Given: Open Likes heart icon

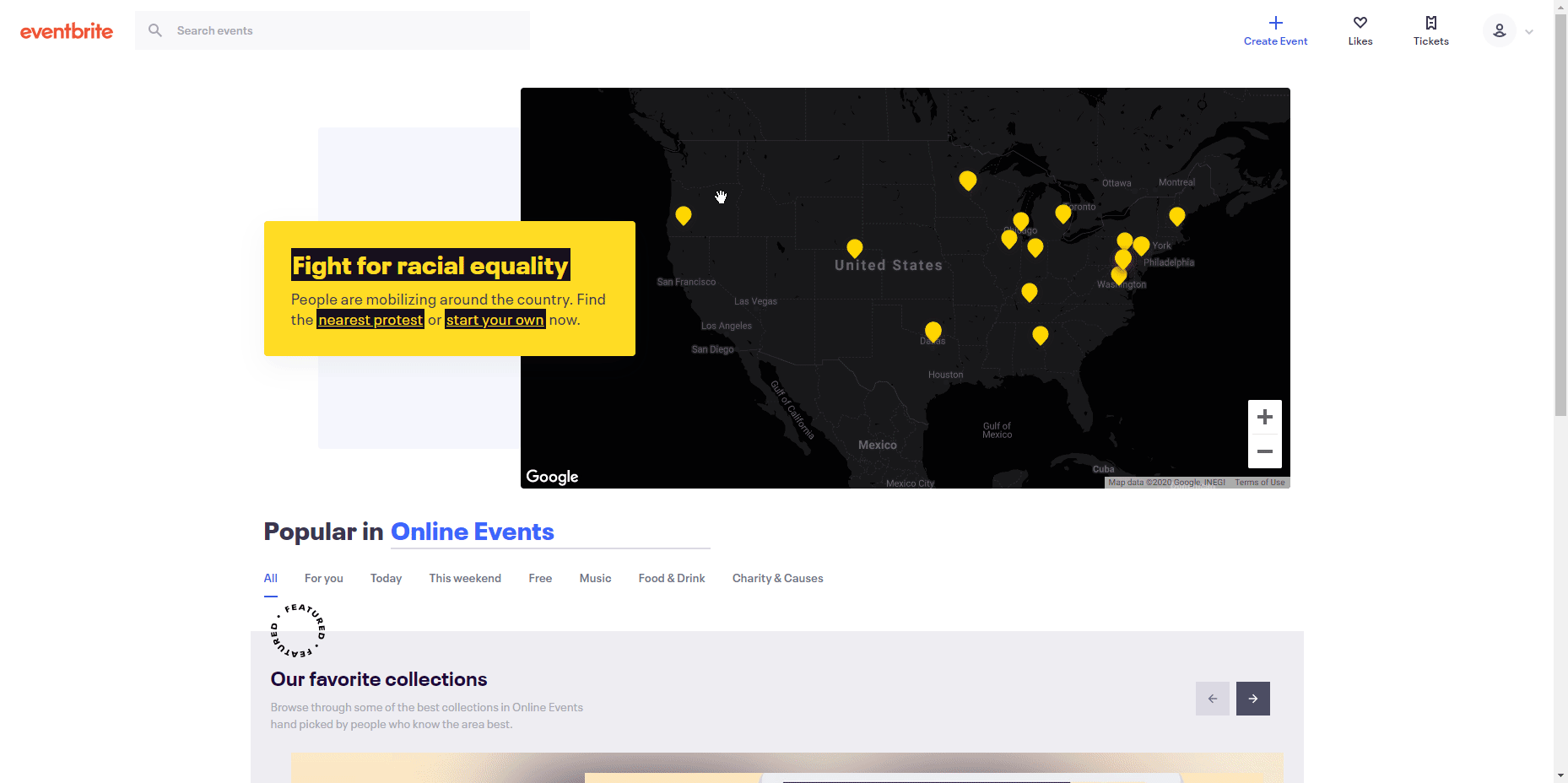Looking at the screenshot, I should (1360, 23).
